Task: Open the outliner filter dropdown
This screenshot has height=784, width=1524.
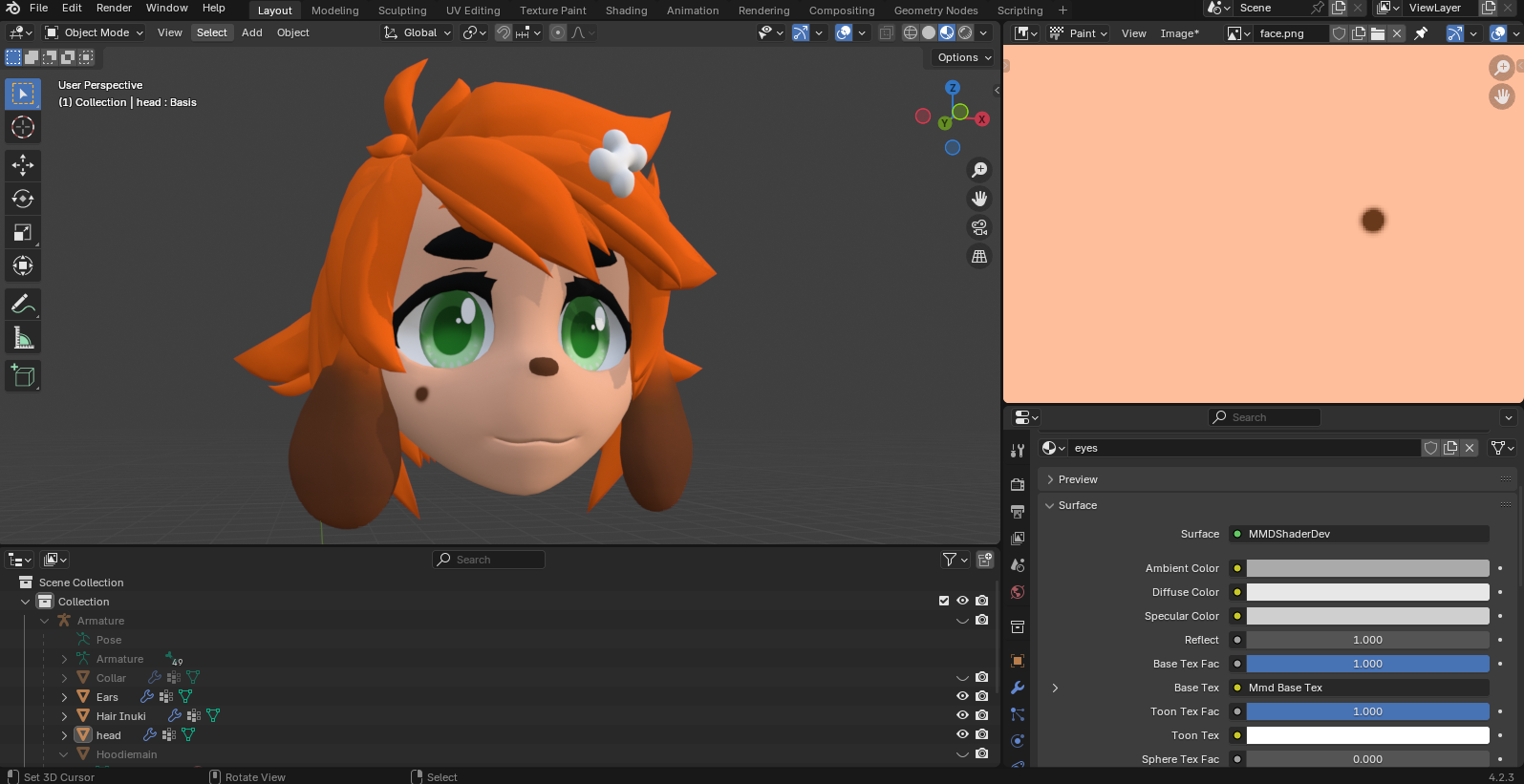Action: click(x=955, y=560)
